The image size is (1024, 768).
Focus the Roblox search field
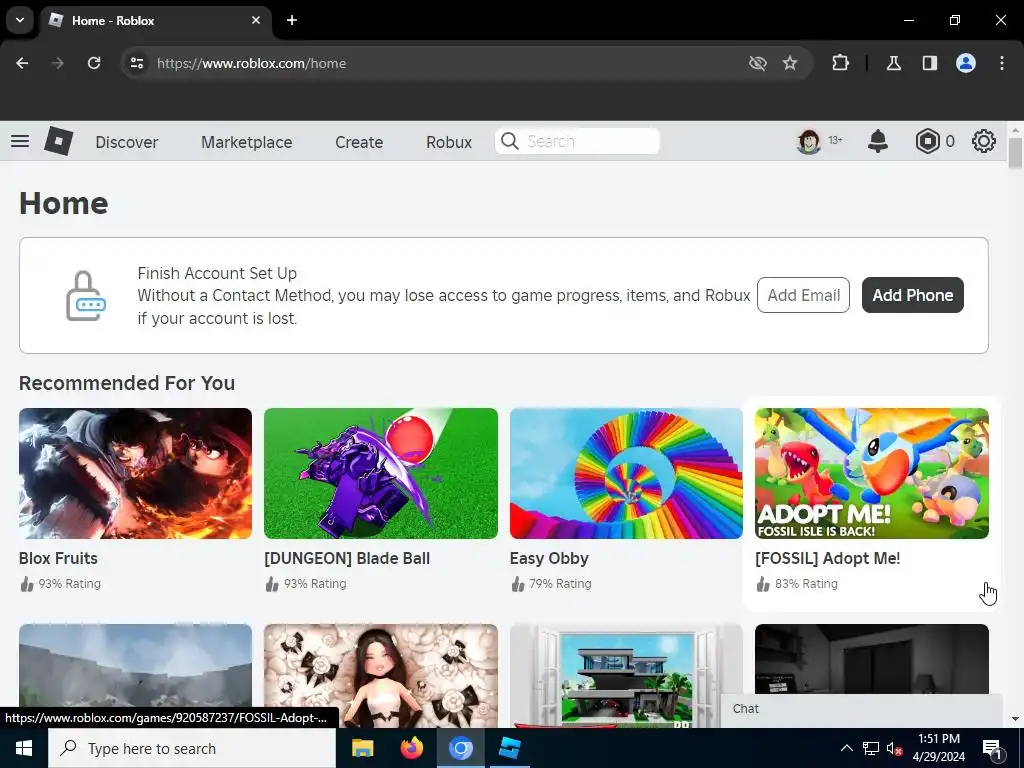click(x=577, y=141)
